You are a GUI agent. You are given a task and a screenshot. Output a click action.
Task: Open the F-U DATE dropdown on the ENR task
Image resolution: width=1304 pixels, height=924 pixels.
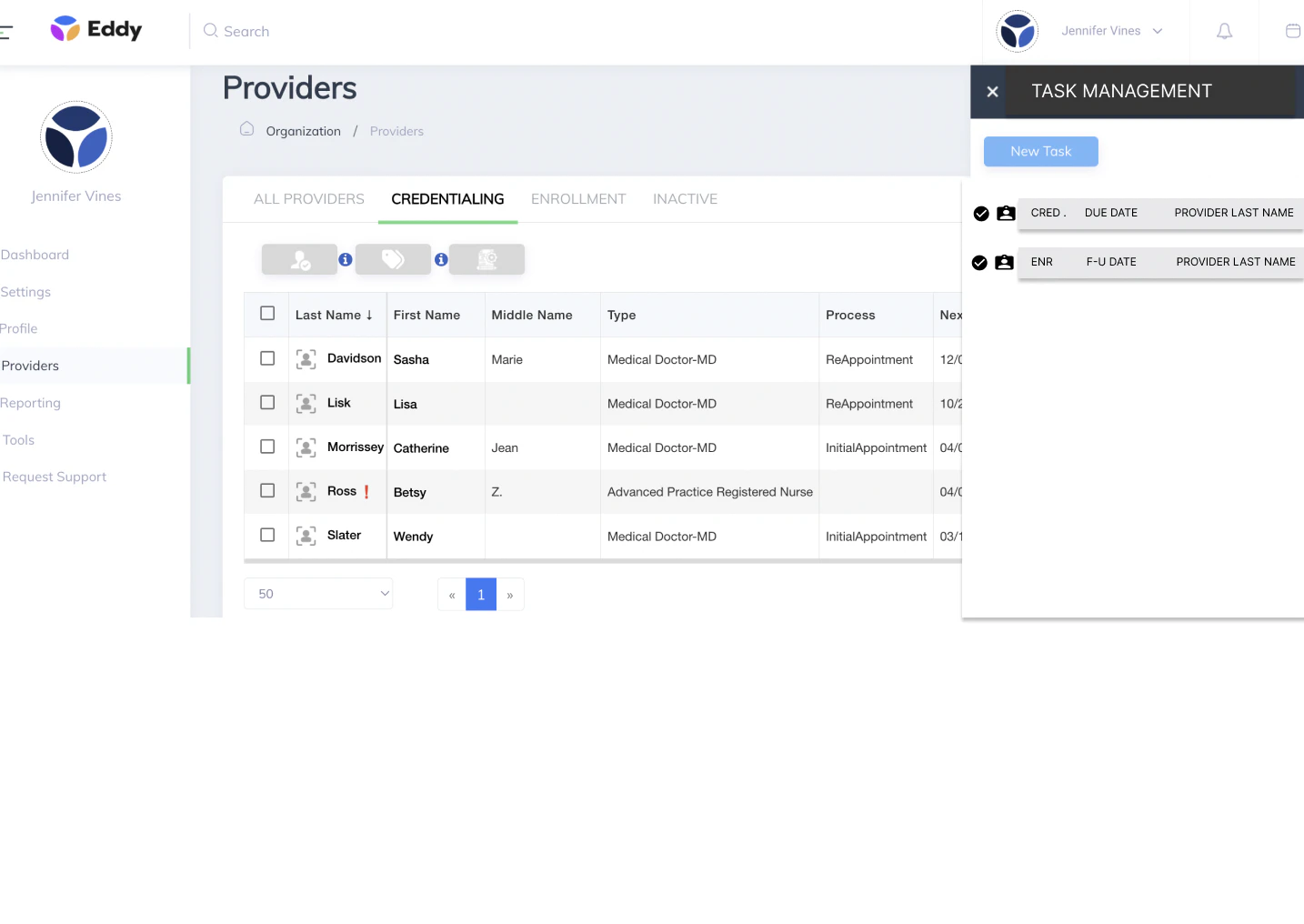pos(1111,262)
